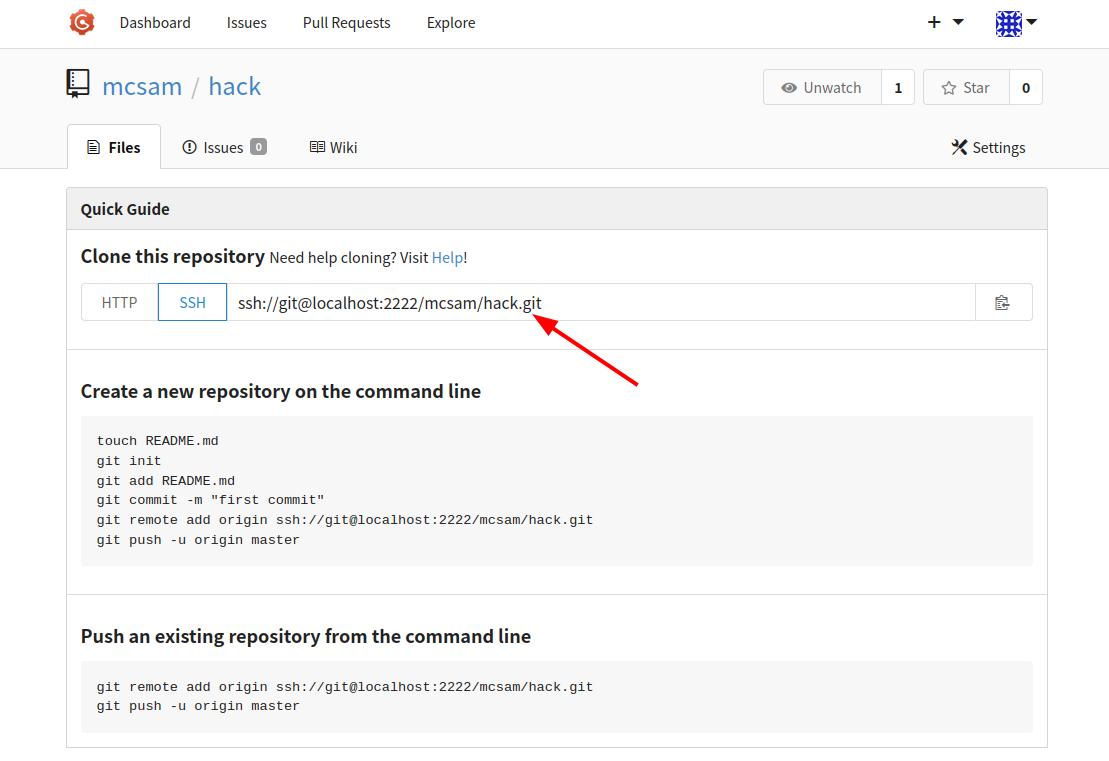Select the Files tab
1109x761 pixels.
point(114,147)
